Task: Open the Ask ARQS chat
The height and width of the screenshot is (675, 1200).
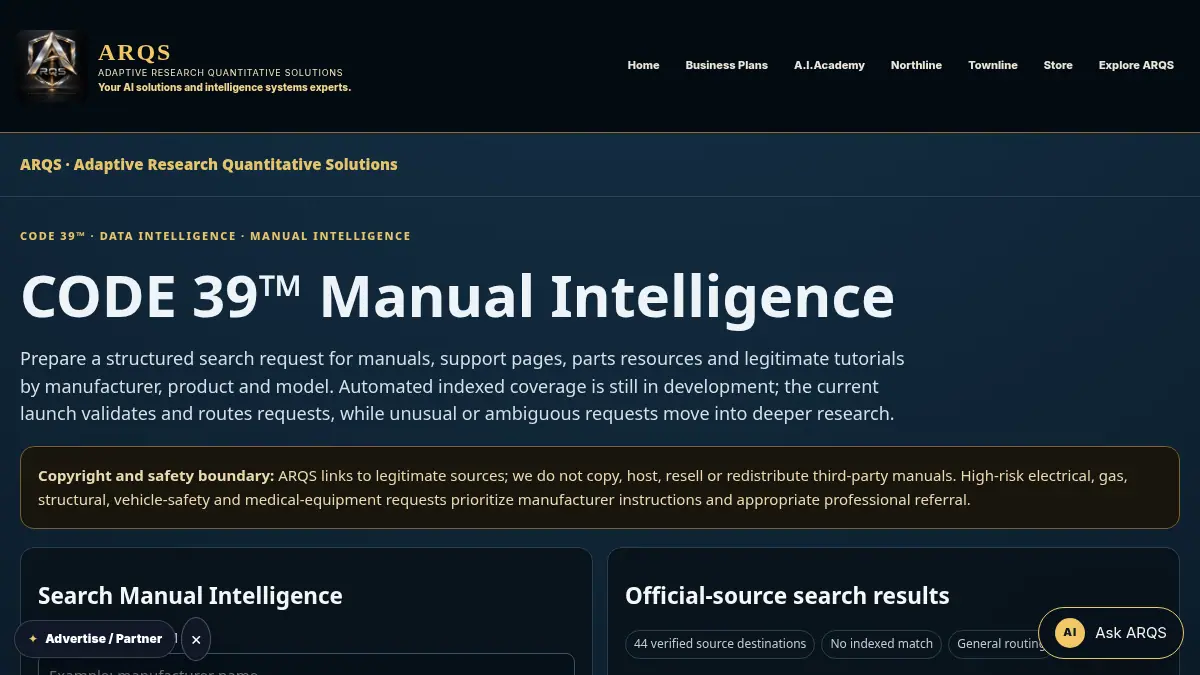Action: tap(1110, 632)
